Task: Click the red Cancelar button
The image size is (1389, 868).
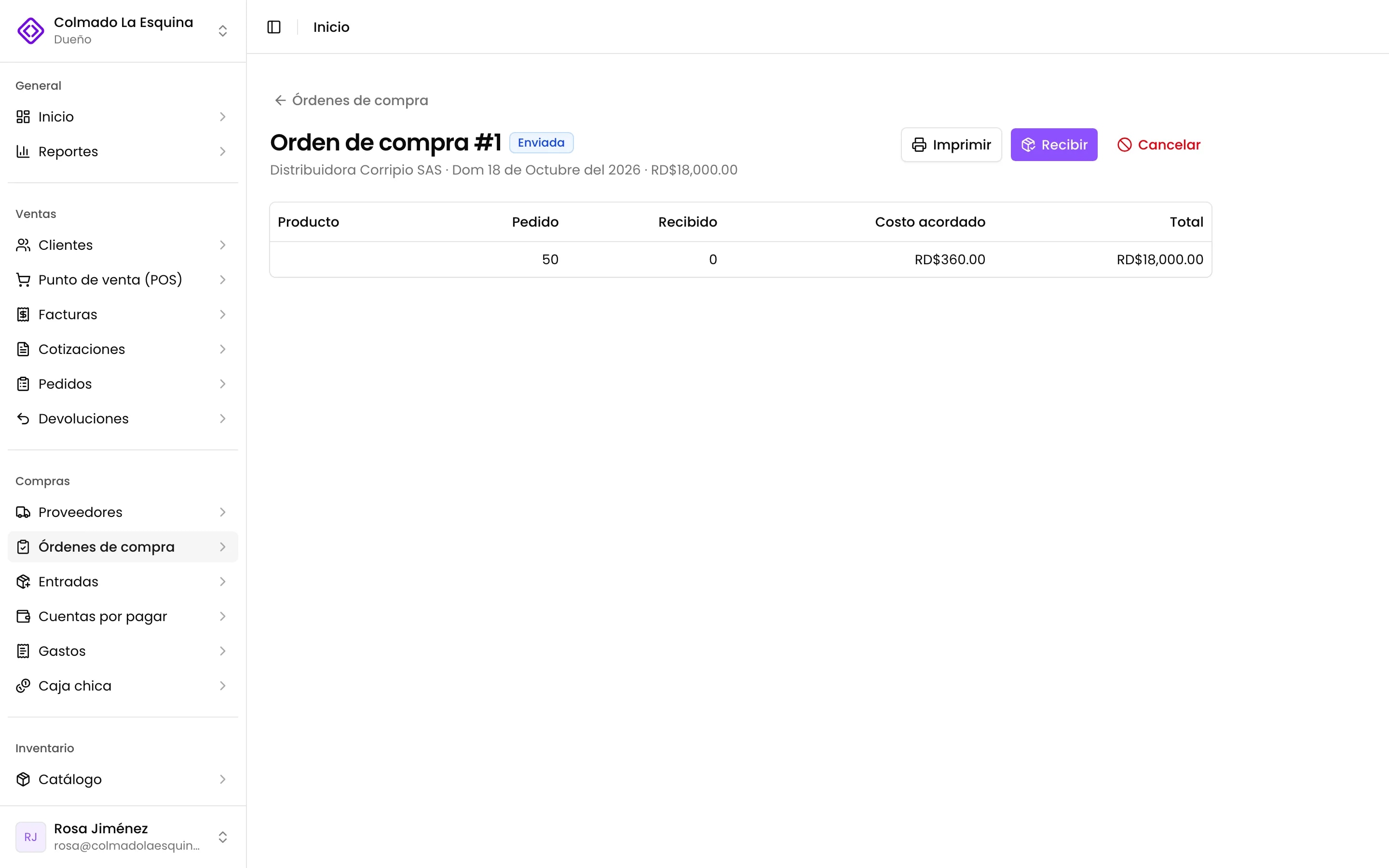Action: pos(1159,145)
